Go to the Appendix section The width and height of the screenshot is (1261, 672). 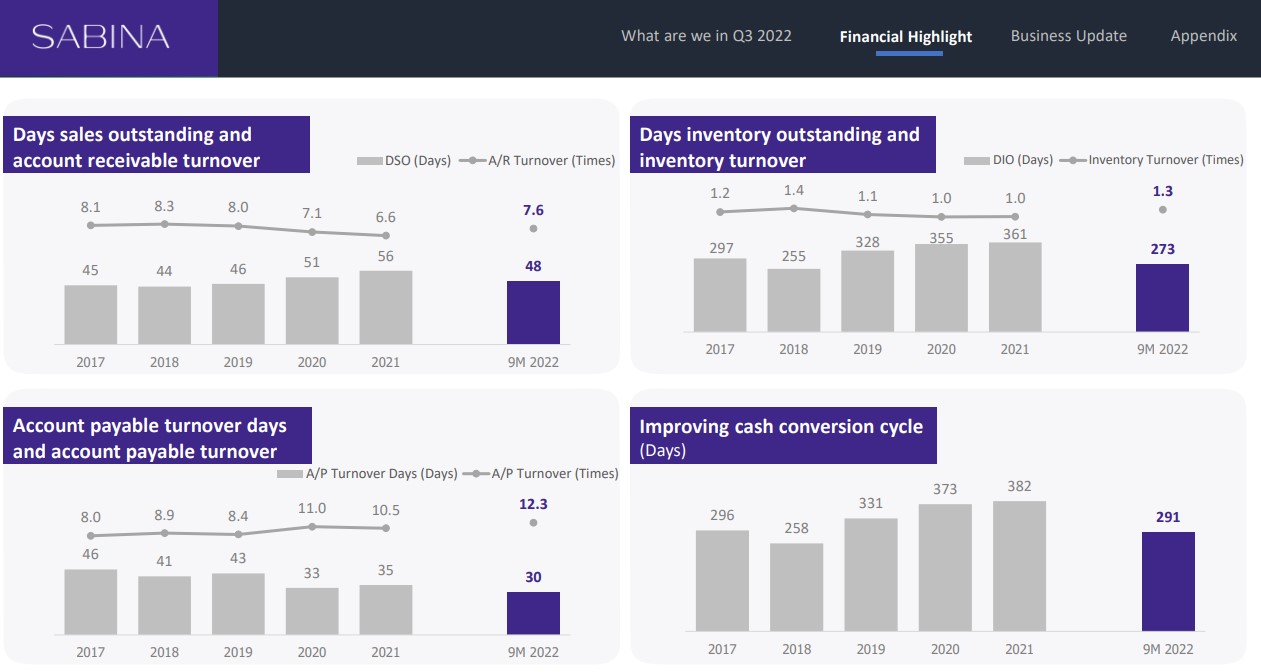(x=1203, y=36)
